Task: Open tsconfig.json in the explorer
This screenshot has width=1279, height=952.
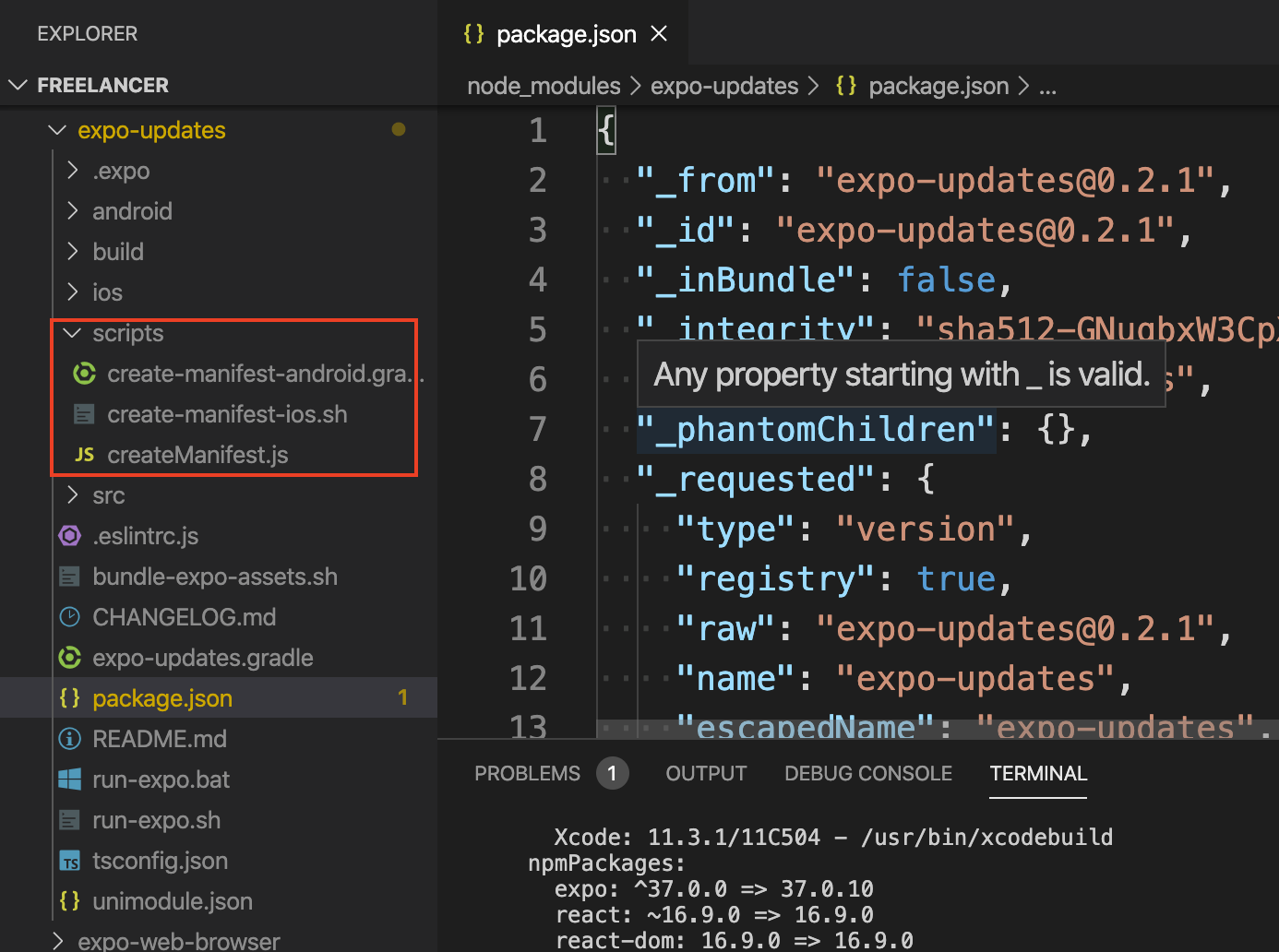Action: [x=160, y=861]
